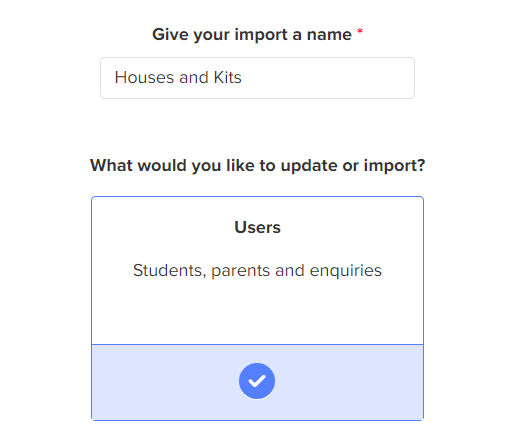Click the word 'import?' in the question heading
Viewport: 527px width, 427px height.
pyautogui.click(x=395, y=166)
